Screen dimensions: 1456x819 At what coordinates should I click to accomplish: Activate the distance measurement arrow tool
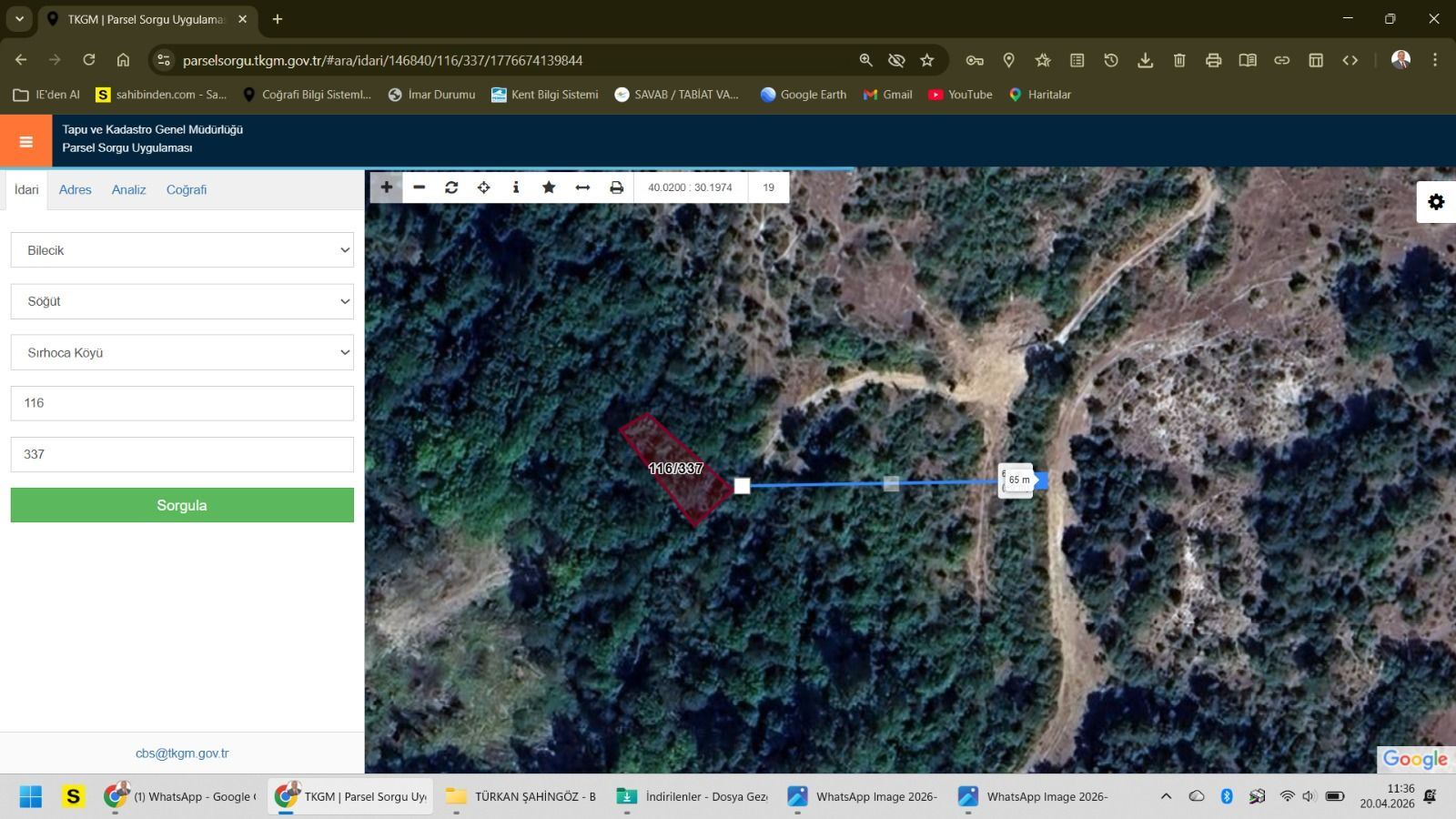pyautogui.click(x=582, y=187)
